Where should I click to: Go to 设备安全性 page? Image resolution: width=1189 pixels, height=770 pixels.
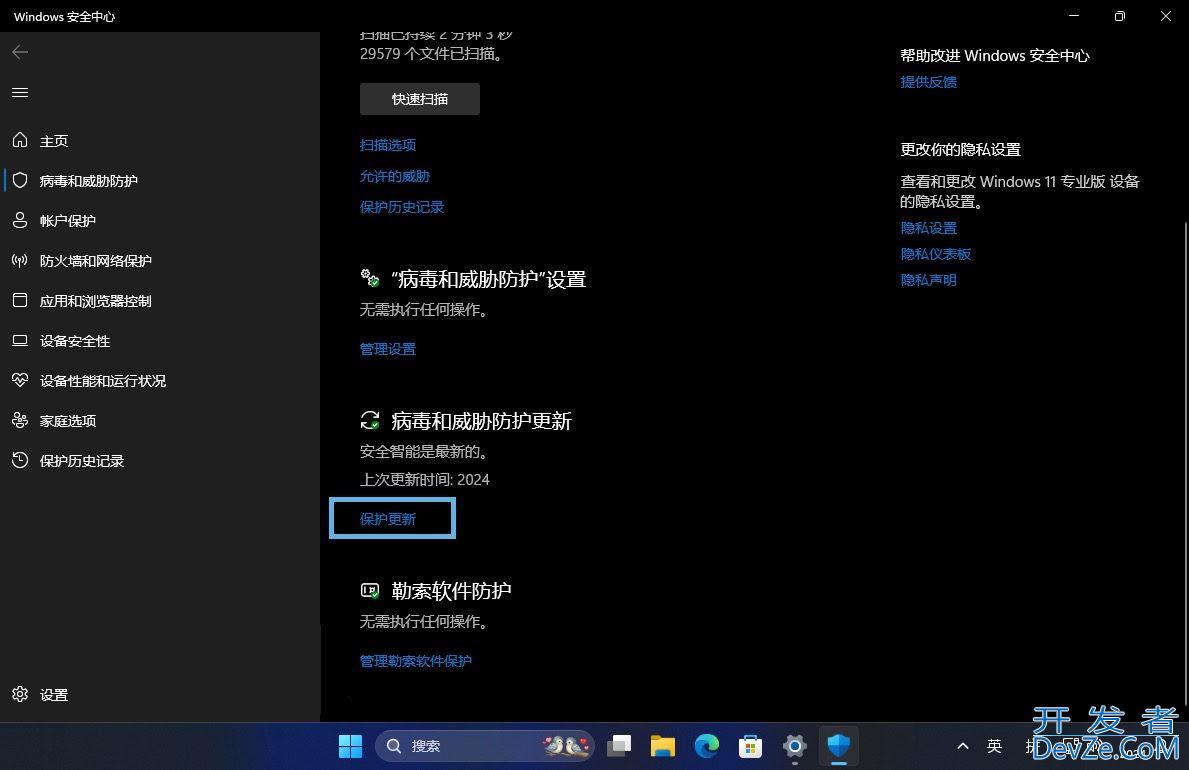pyautogui.click(x=75, y=341)
